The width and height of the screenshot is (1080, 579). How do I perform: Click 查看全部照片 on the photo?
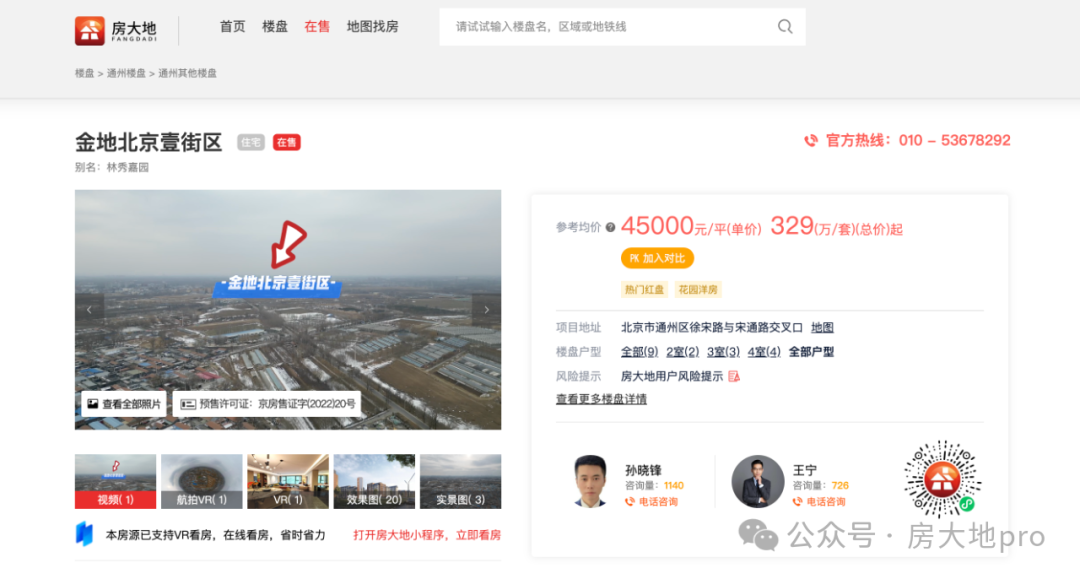click(x=124, y=404)
